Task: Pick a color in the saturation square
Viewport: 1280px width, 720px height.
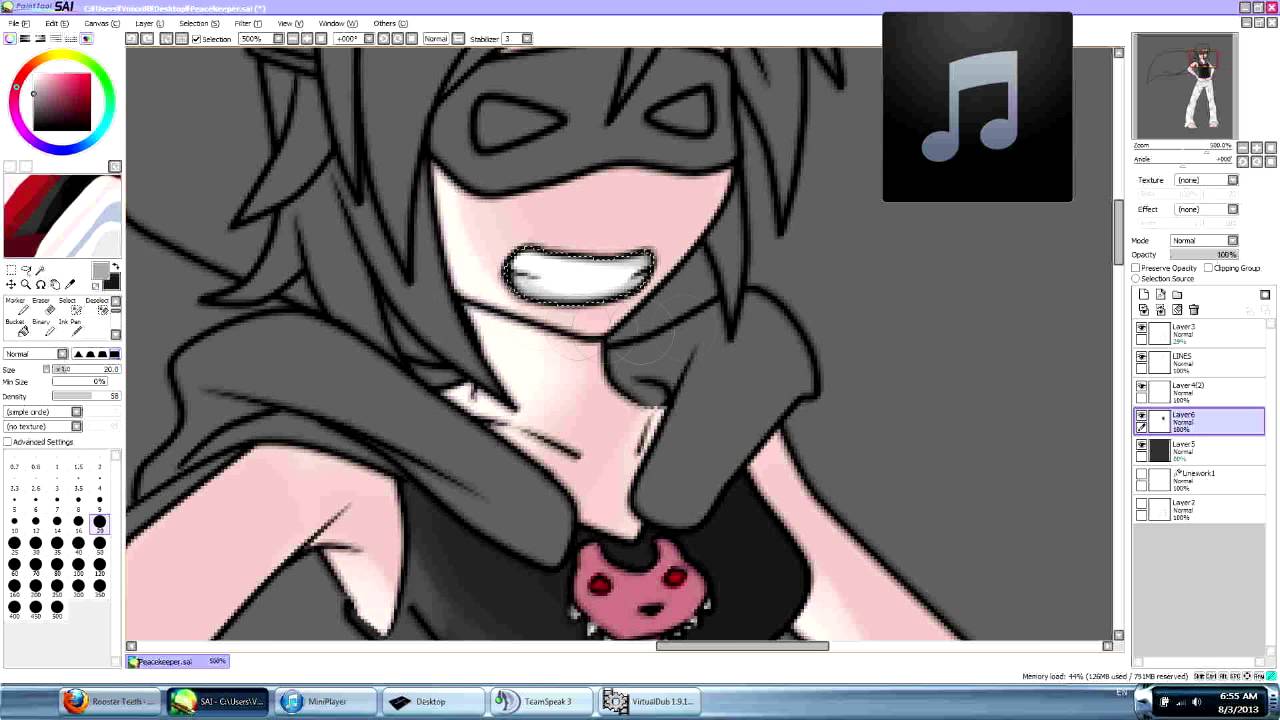Action: tap(62, 101)
